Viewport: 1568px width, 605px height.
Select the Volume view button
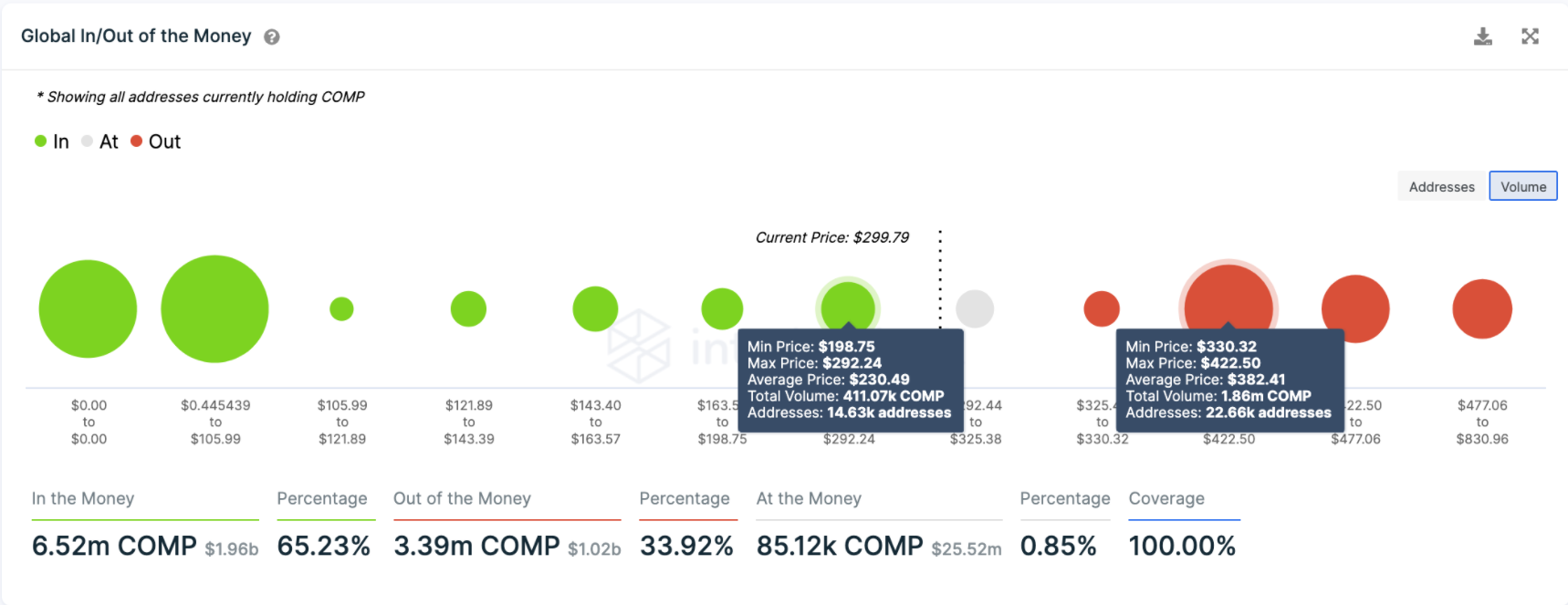pyautogui.click(x=1523, y=187)
